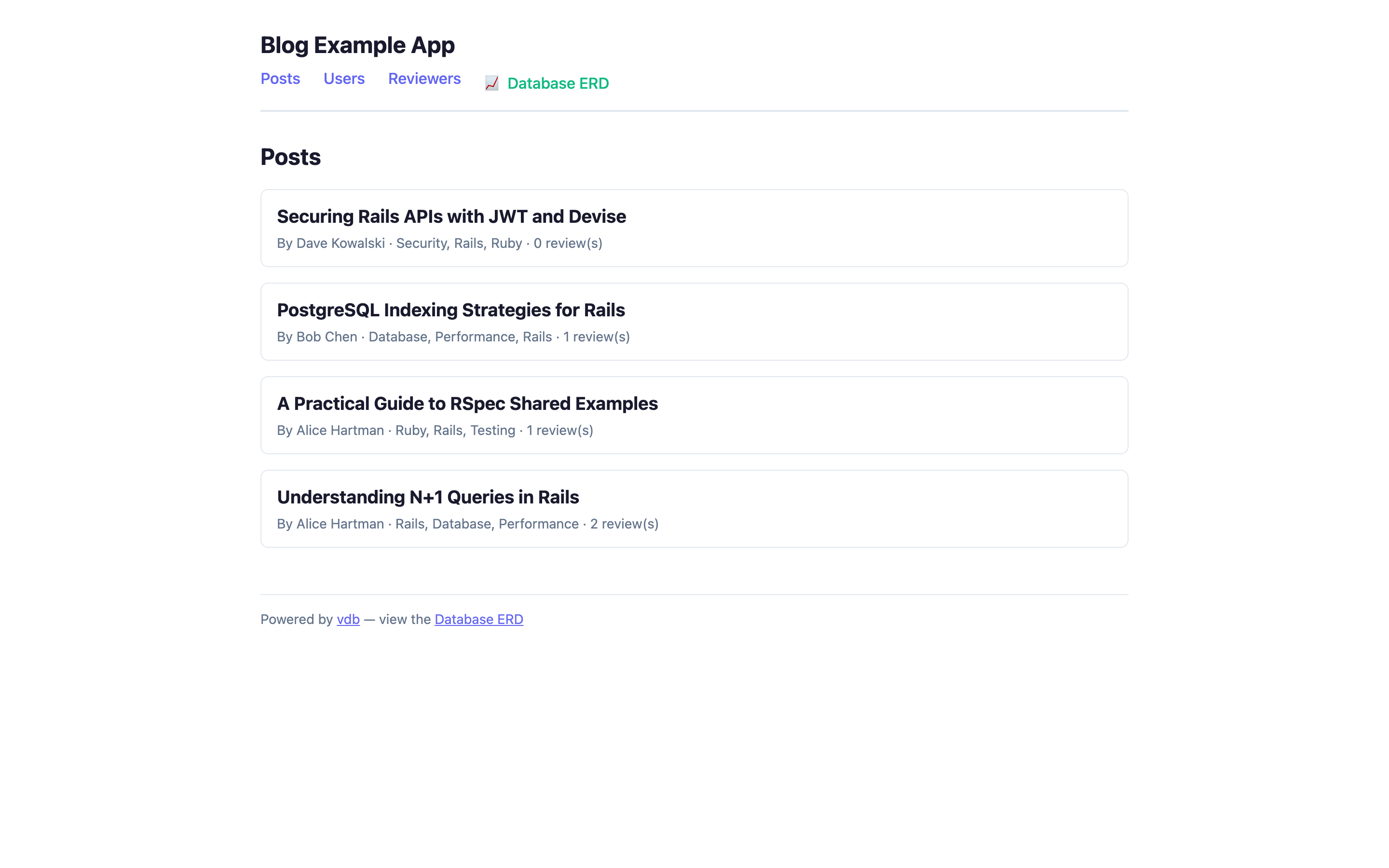The width and height of the screenshot is (1389, 868).
Task: Open the Database ERD from the header
Action: click(558, 83)
